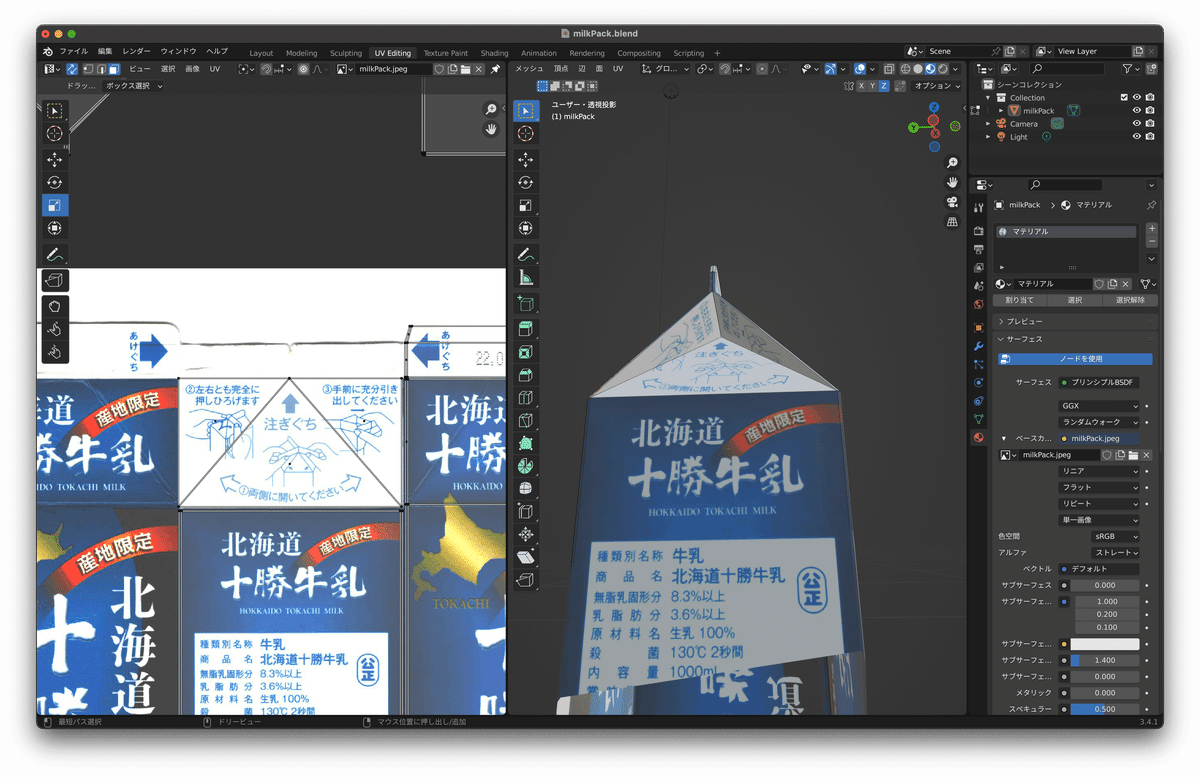The height and width of the screenshot is (777, 1200).
Task: Open the Render menu
Action: [x=136, y=51]
